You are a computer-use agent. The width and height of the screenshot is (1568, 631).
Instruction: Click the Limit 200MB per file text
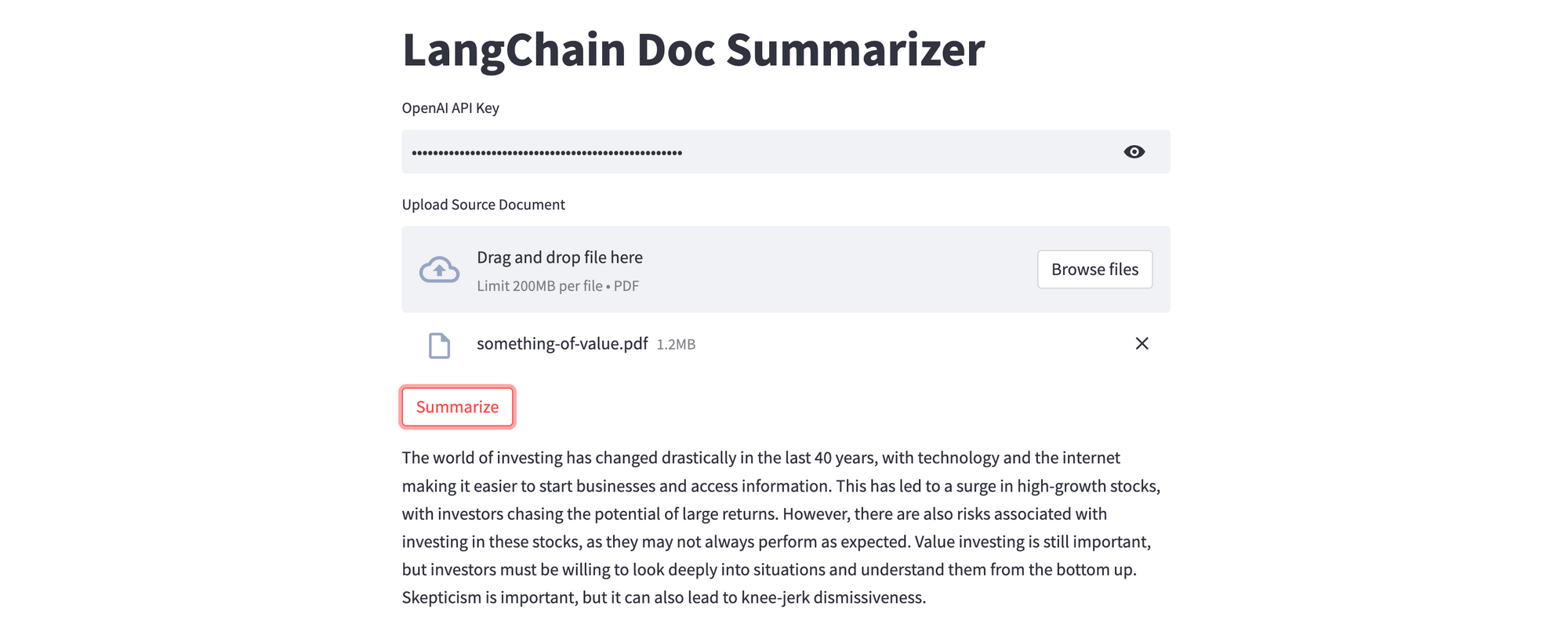pos(557,285)
